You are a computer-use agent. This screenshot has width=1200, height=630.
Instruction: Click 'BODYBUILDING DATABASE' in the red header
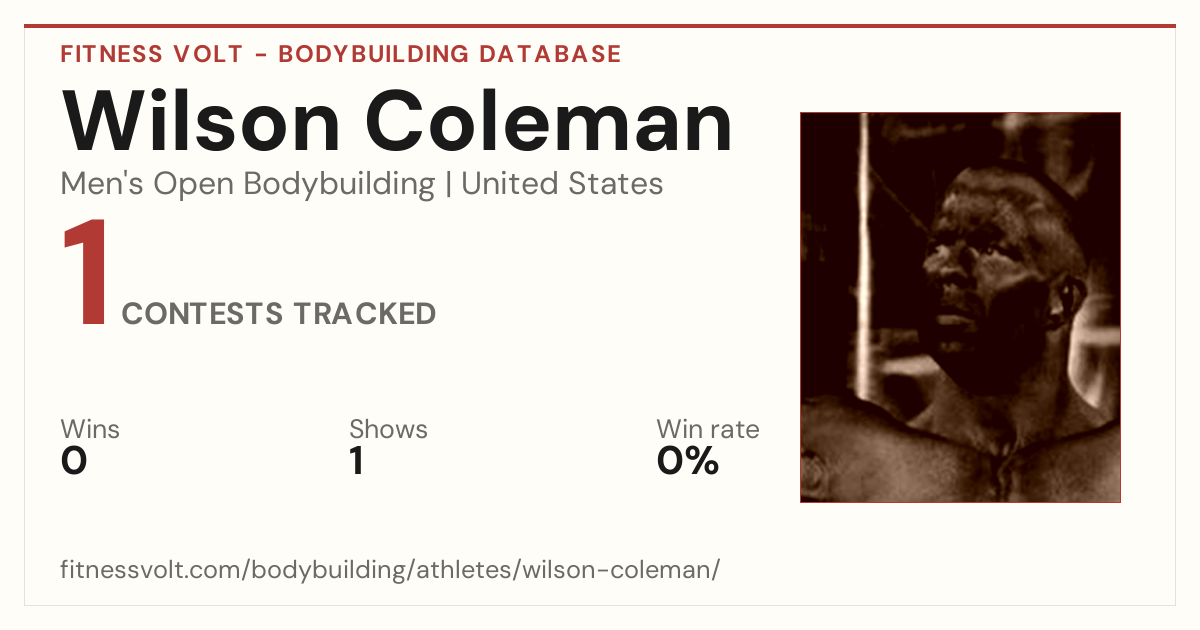click(x=450, y=54)
